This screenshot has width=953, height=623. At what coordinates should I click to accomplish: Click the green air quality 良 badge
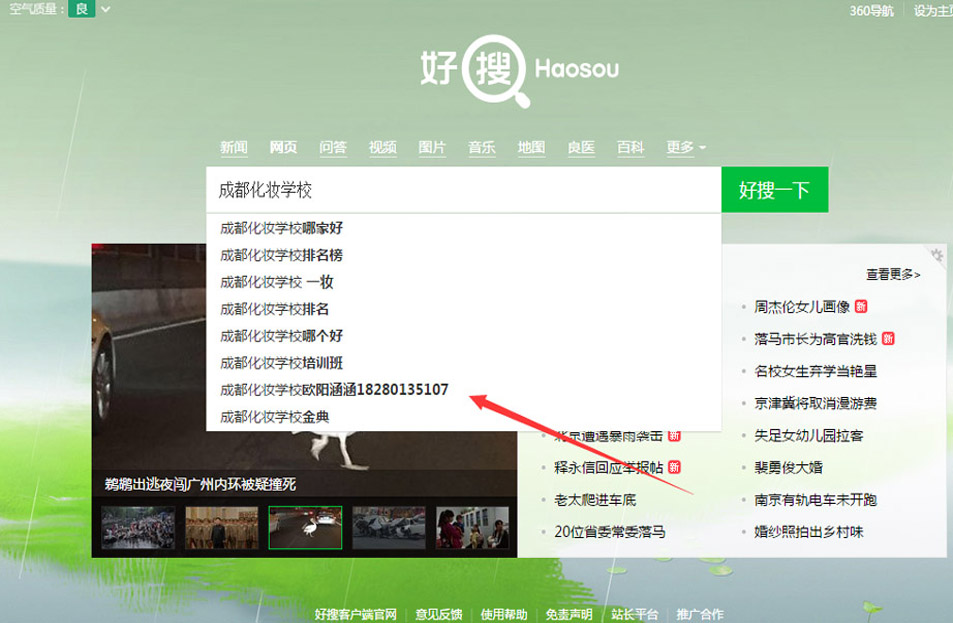[82, 9]
